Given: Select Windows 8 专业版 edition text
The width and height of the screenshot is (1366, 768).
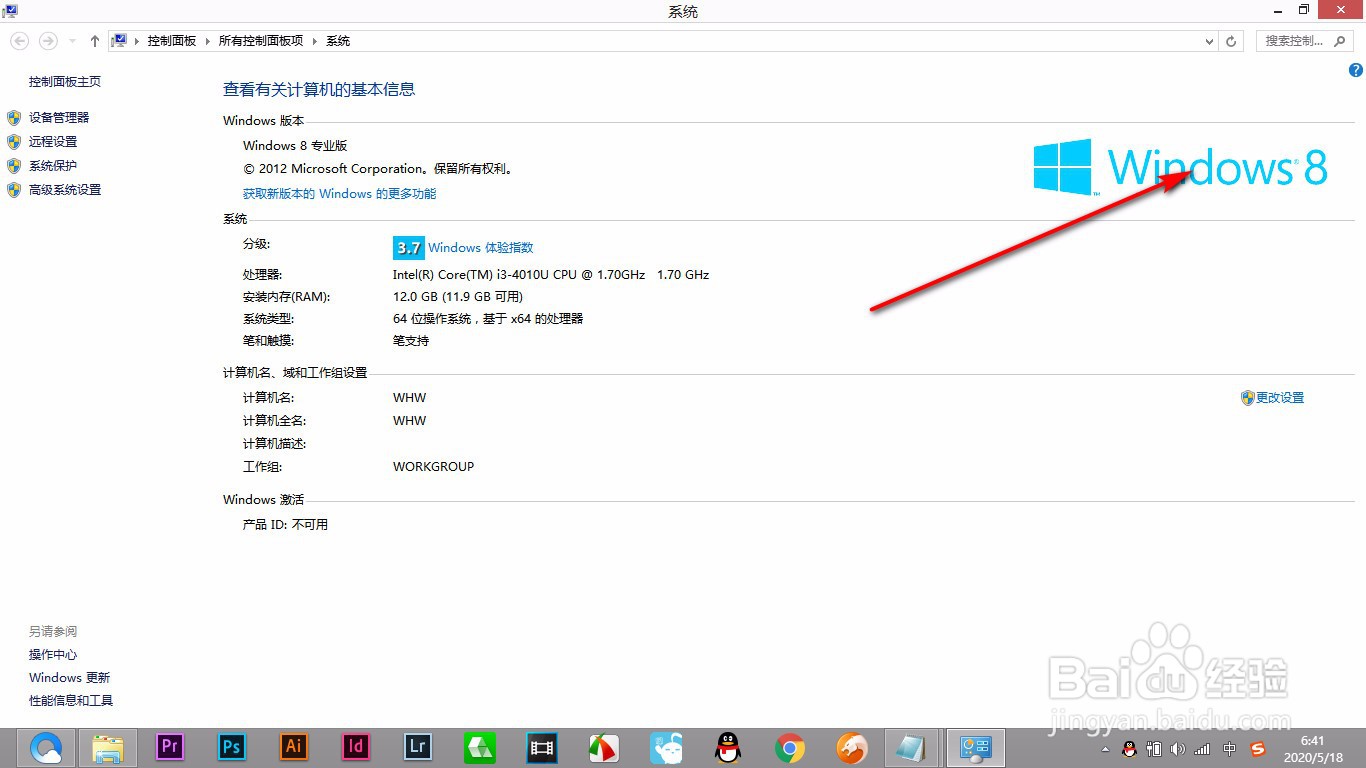Looking at the screenshot, I should tap(295, 146).
